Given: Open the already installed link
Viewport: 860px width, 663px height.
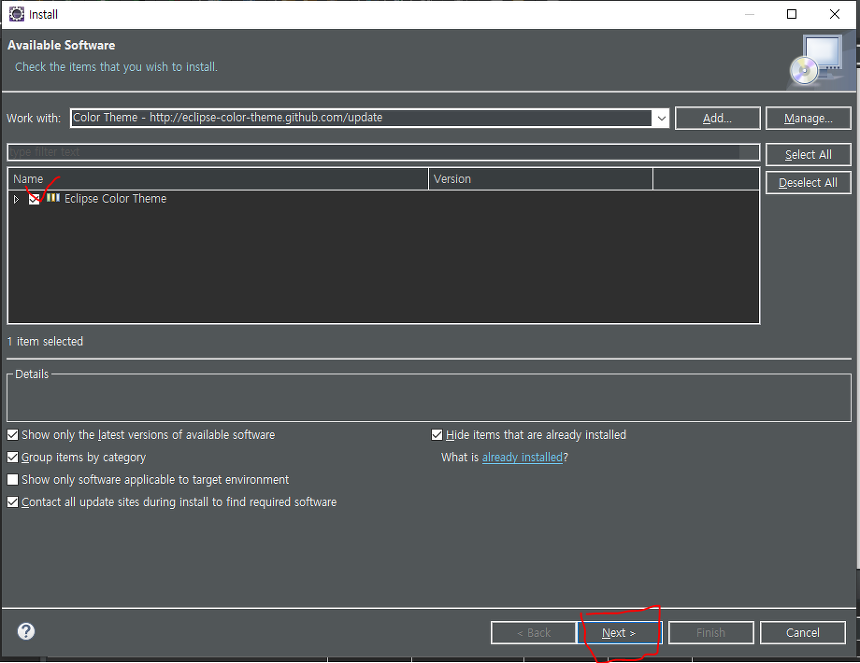Looking at the screenshot, I should pos(522,457).
